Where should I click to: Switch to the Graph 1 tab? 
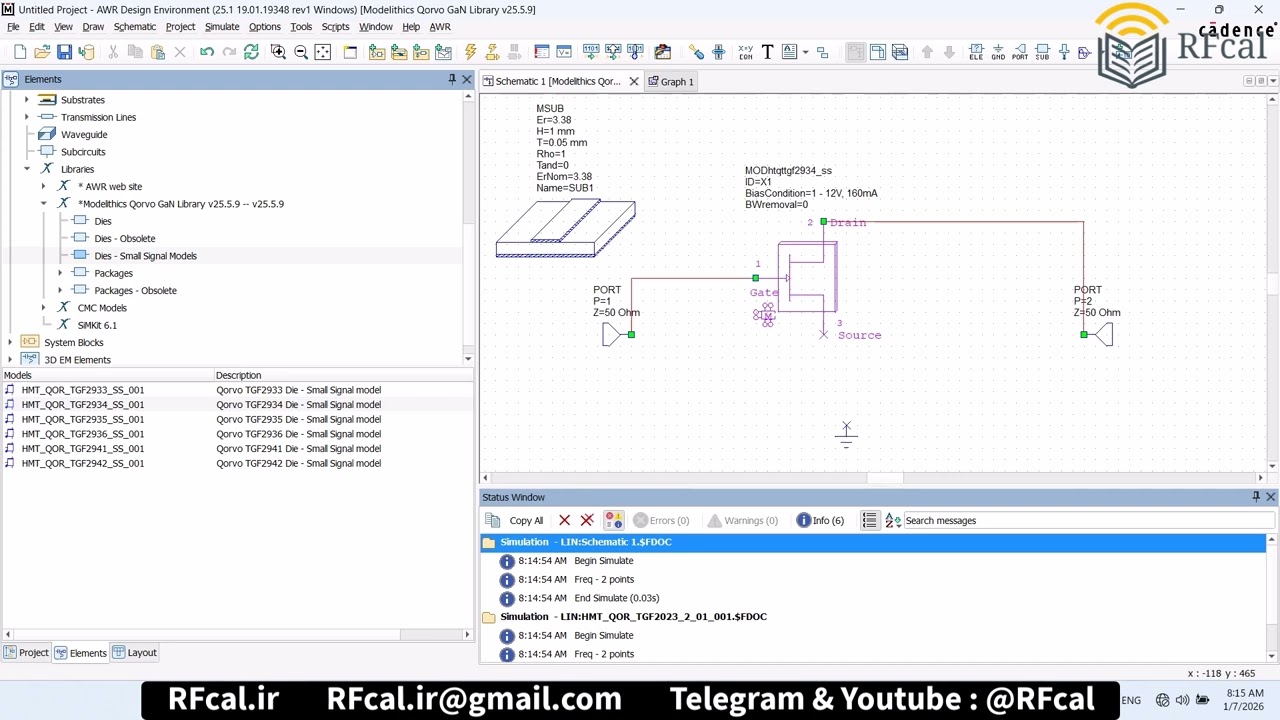click(670, 81)
